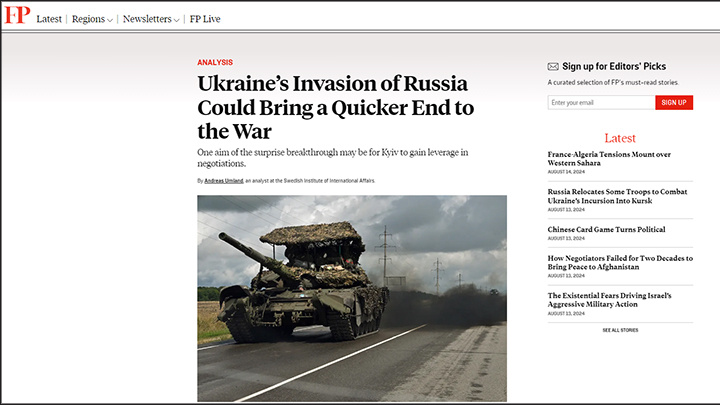Click the Sign up for Editors' Picks heading
The height and width of the screenshot is (405, 720).
click(x=614, y=67)
